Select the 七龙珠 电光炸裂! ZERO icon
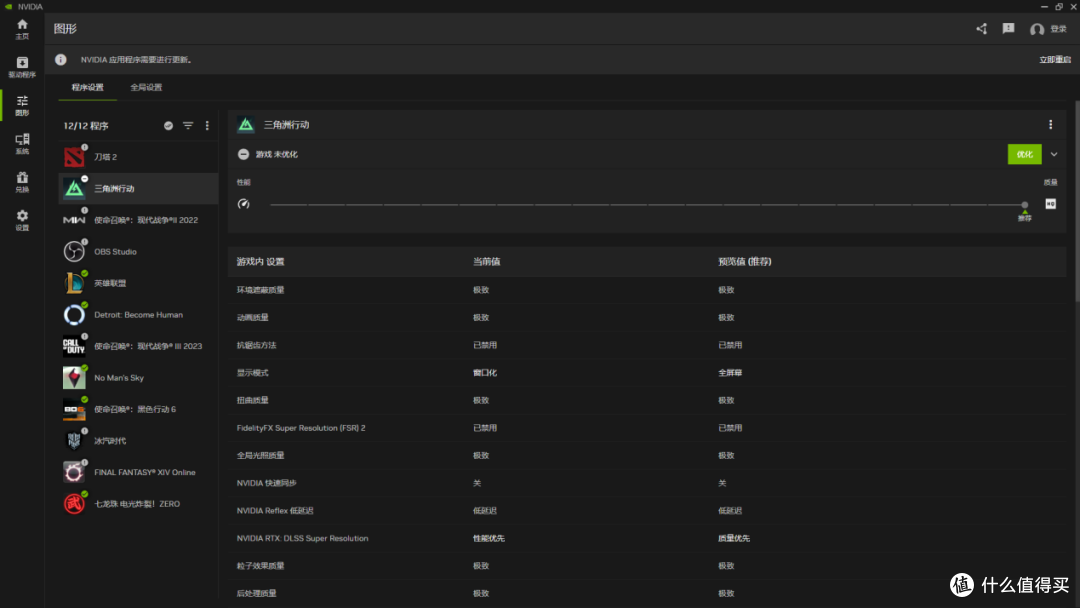This screenshot has width=1080, height=608. [74, 504]
